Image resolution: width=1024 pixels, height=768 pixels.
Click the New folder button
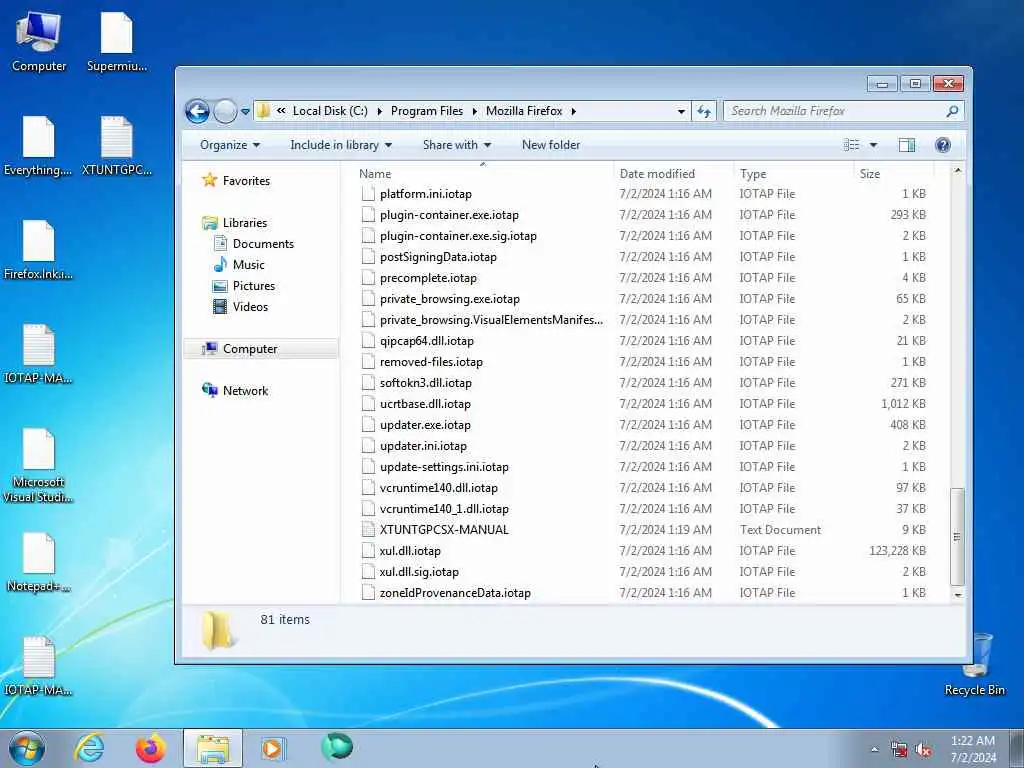551,145
